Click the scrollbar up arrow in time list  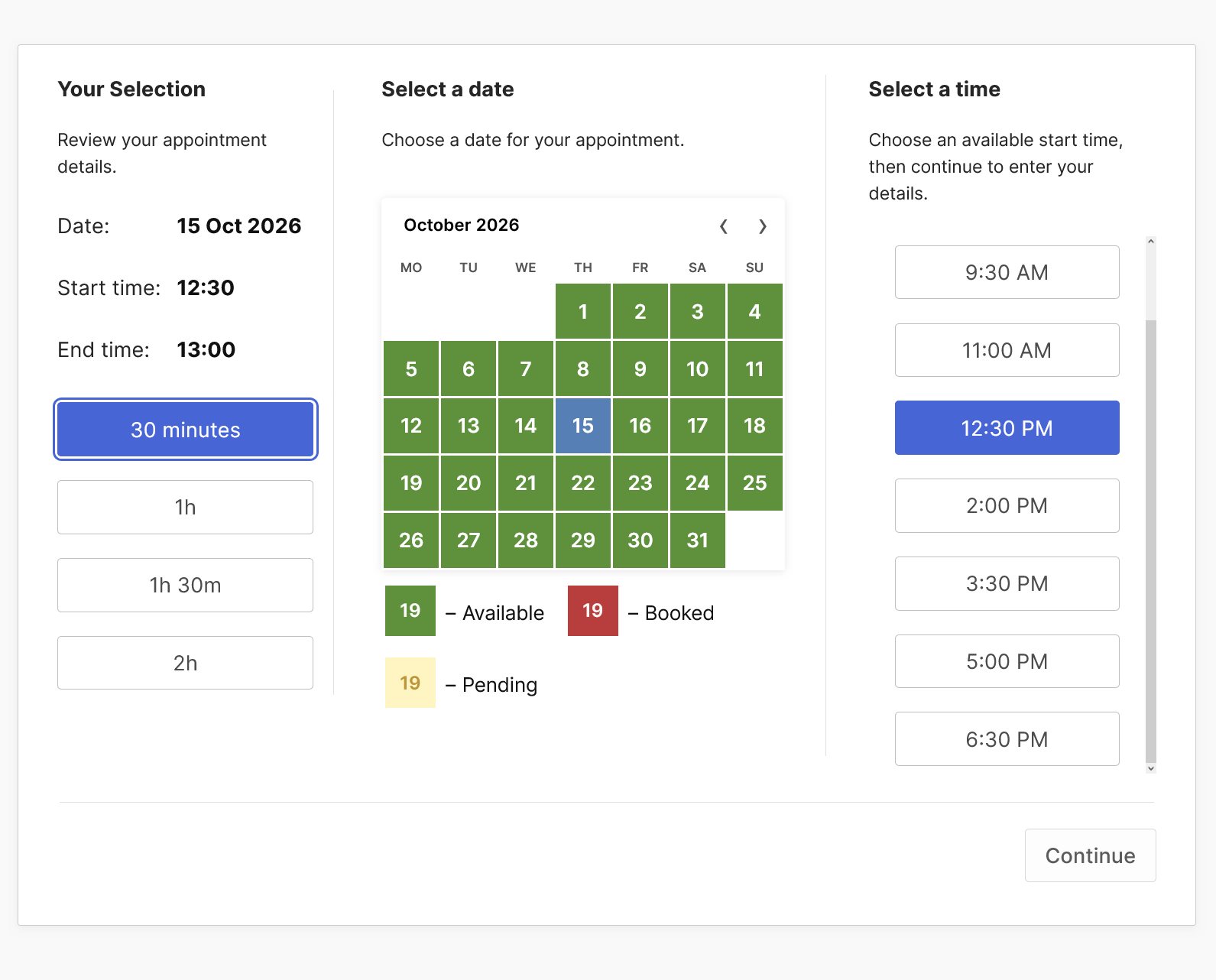click(x=1151, y=242)
